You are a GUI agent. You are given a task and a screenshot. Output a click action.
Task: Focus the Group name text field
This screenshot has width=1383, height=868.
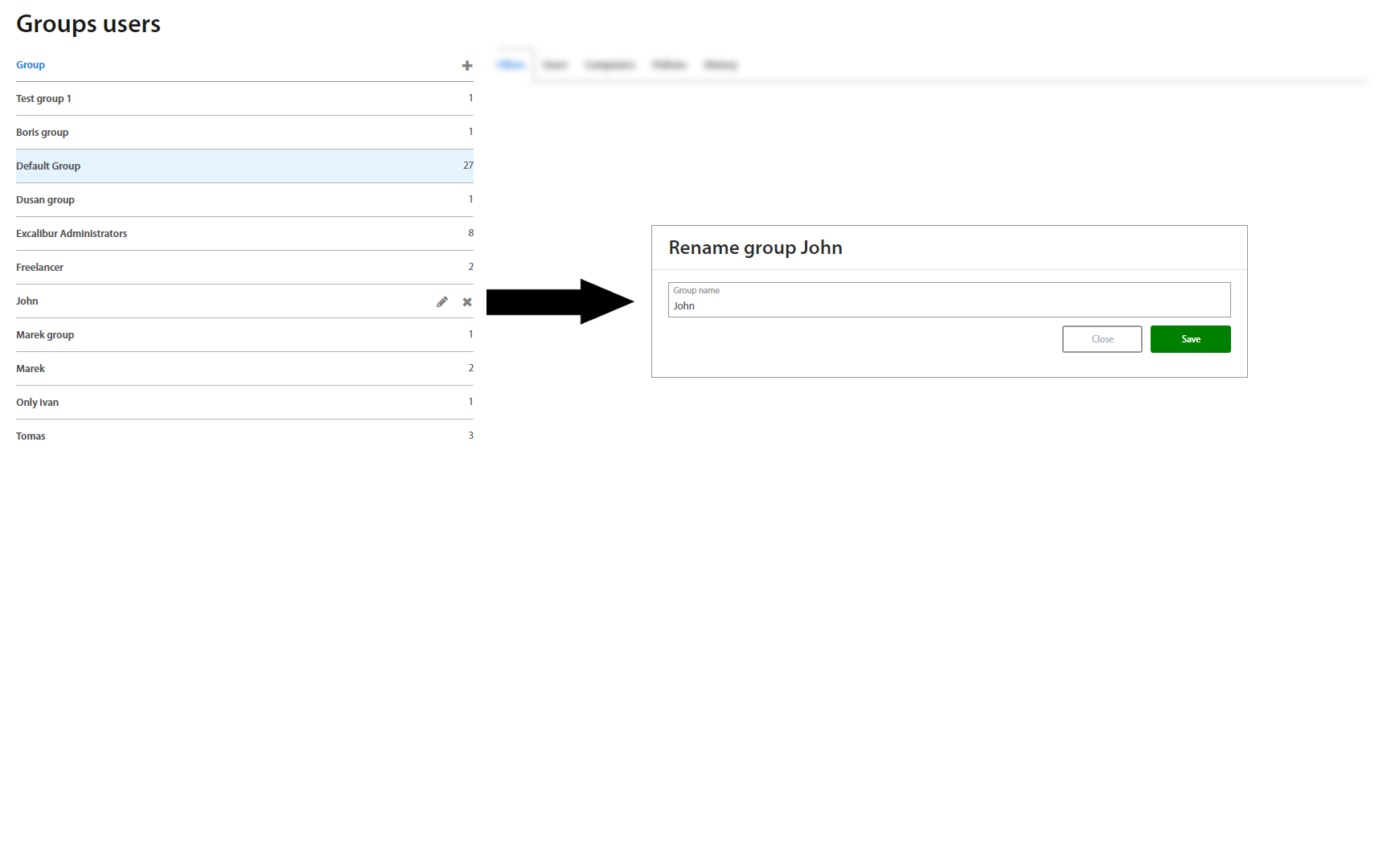[x=949, y=305]
